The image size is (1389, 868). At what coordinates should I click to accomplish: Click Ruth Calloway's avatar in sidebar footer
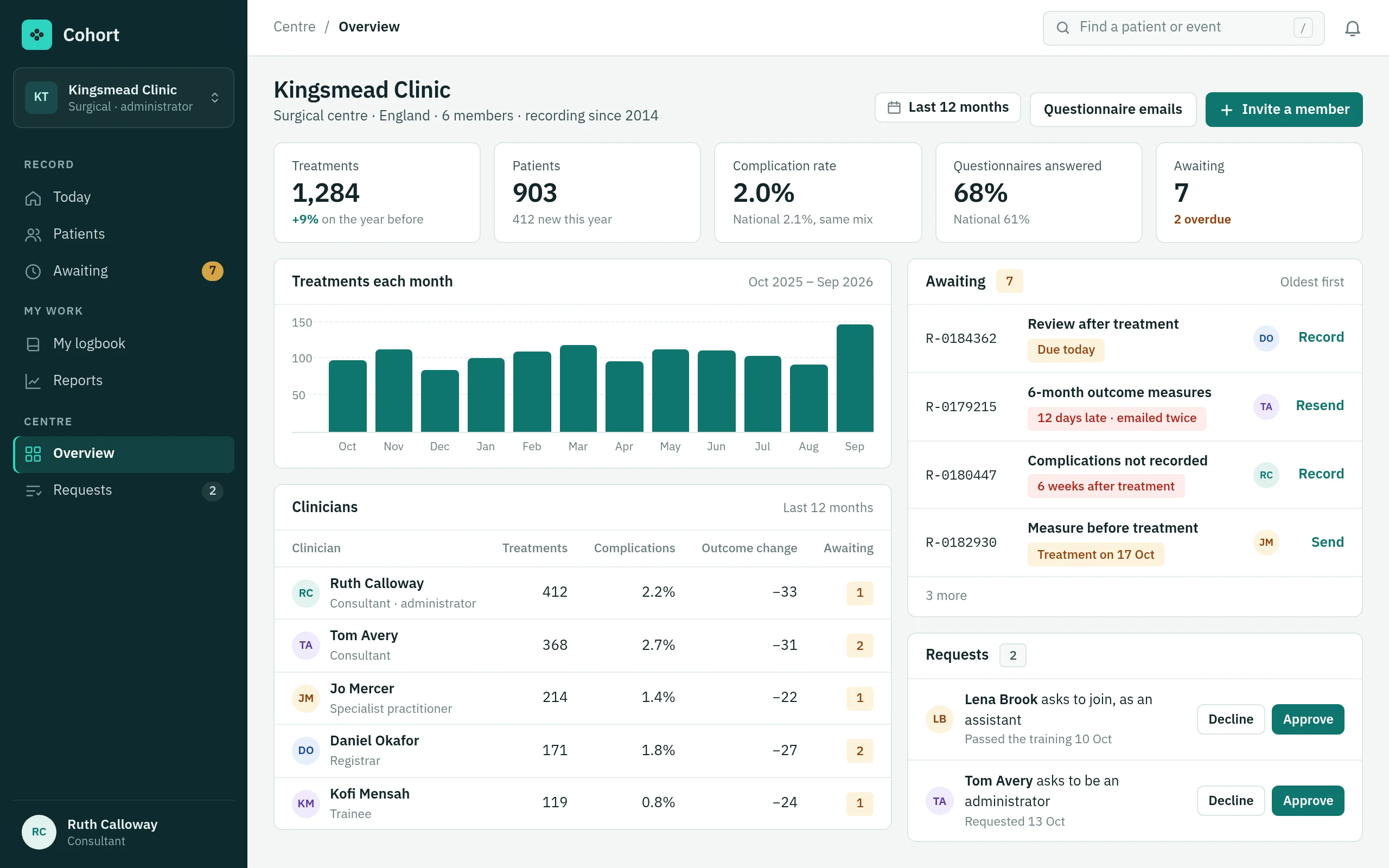pyautogui.click(x=39, y=832)
